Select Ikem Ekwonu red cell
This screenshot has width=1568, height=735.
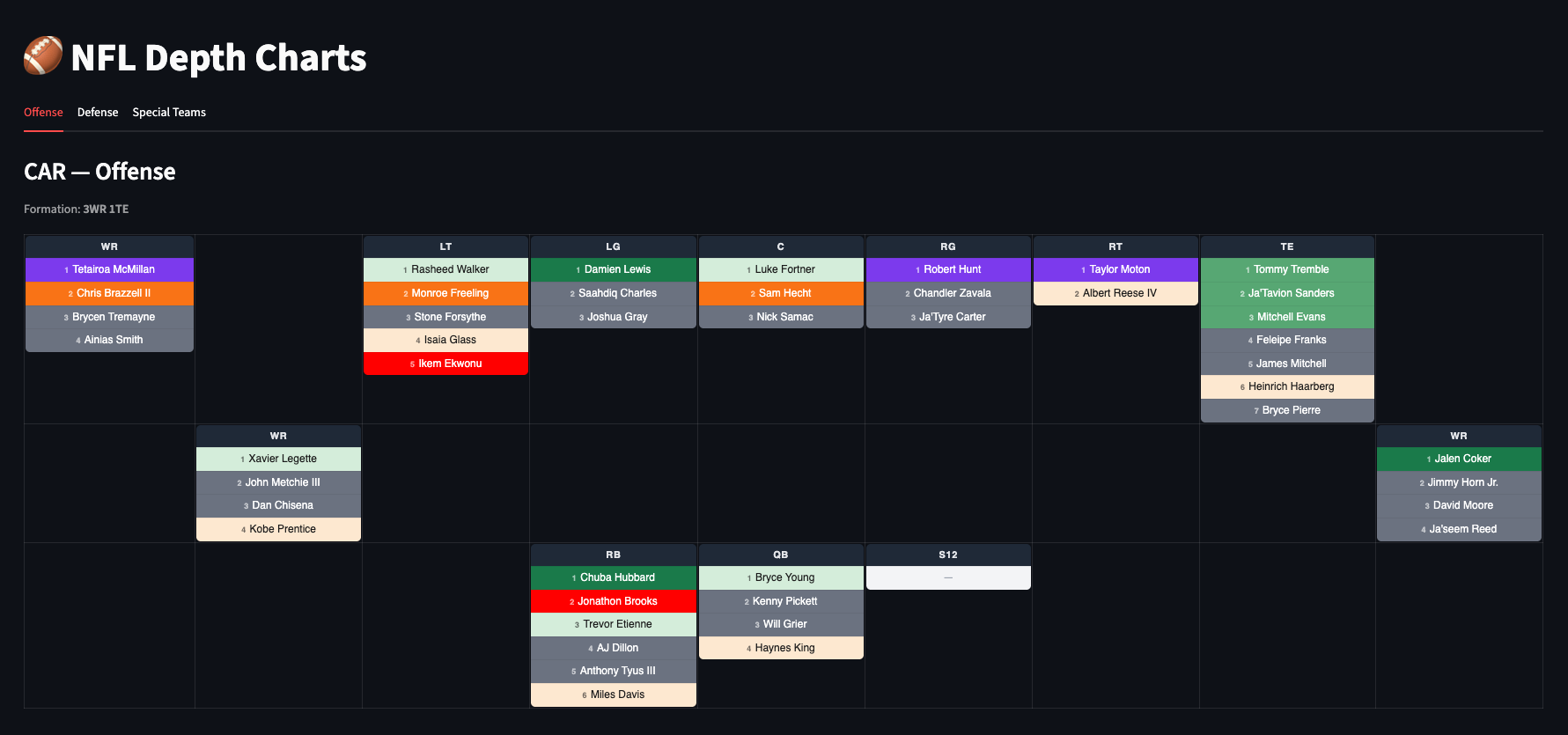[x=445, y=364]
